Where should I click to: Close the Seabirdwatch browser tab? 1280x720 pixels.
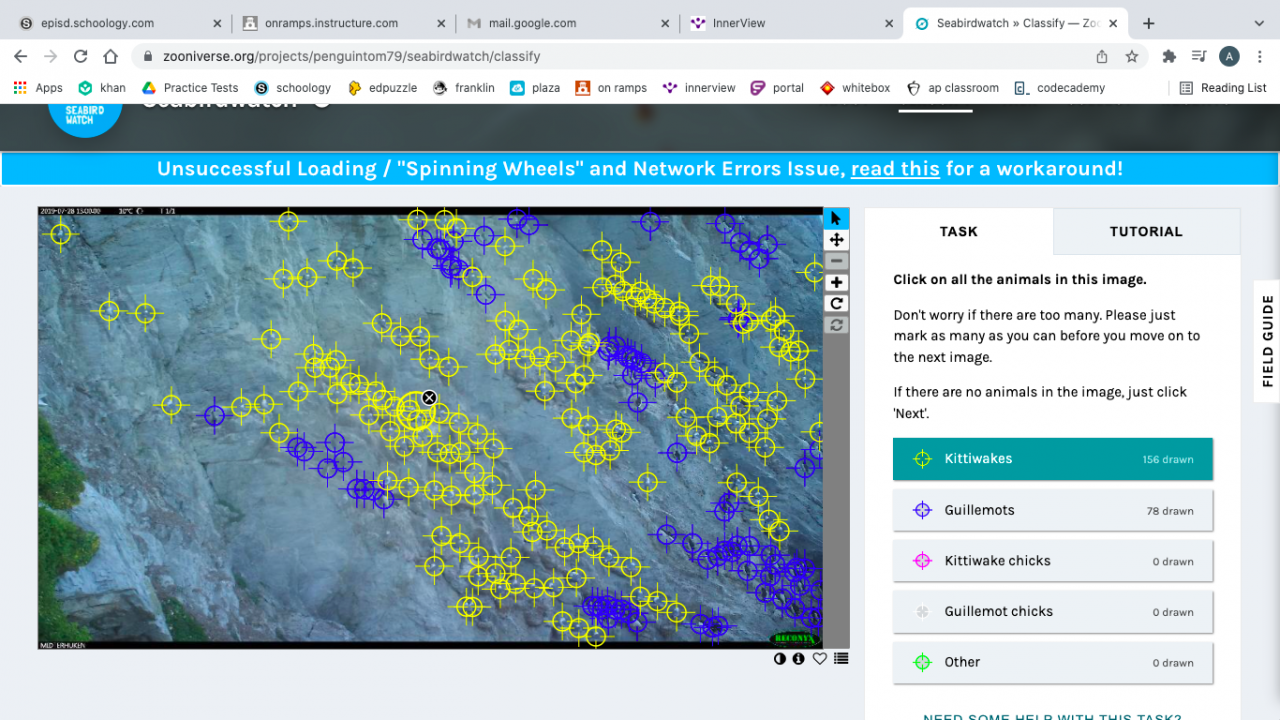click(1111, 23)
